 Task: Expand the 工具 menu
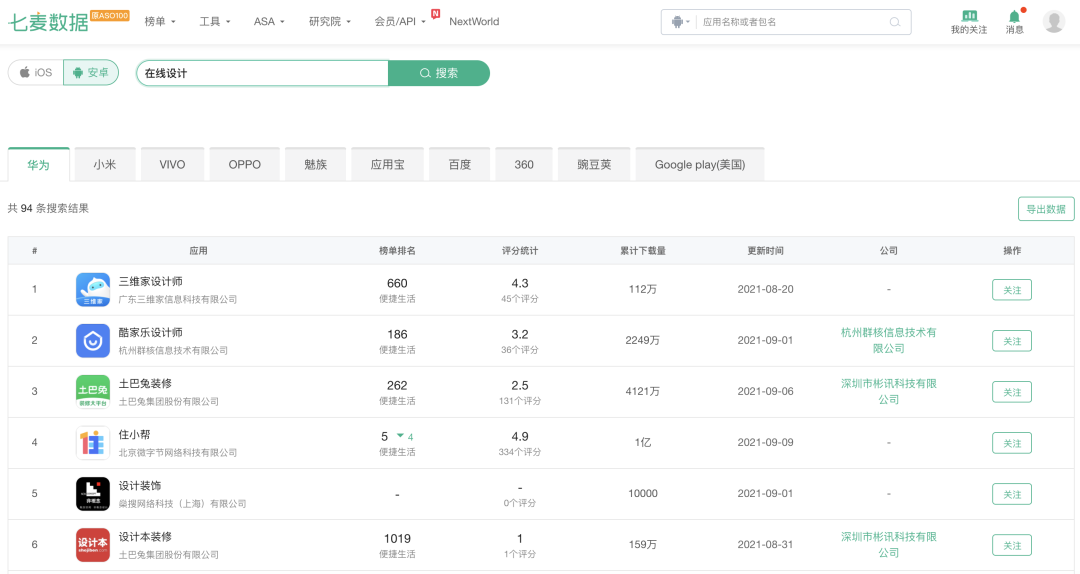point(215,21)
